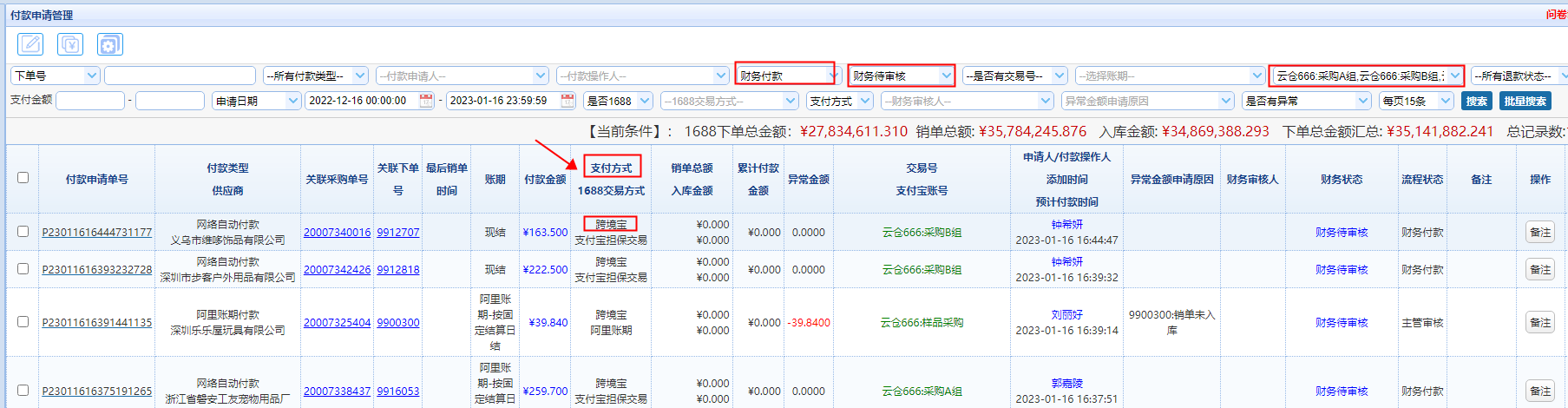Click the 搜索 search button
Viewport: 1568px width, 408px height.
(x=1476, y=101)
